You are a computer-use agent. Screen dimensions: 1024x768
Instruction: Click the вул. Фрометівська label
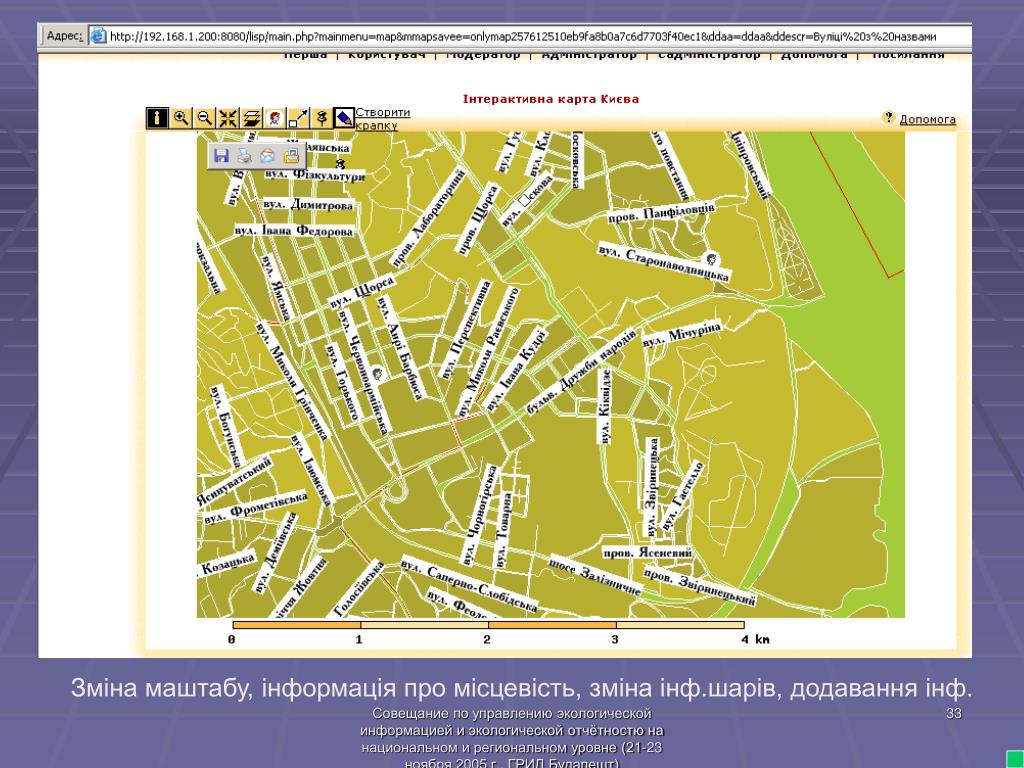tap(255, 507)
